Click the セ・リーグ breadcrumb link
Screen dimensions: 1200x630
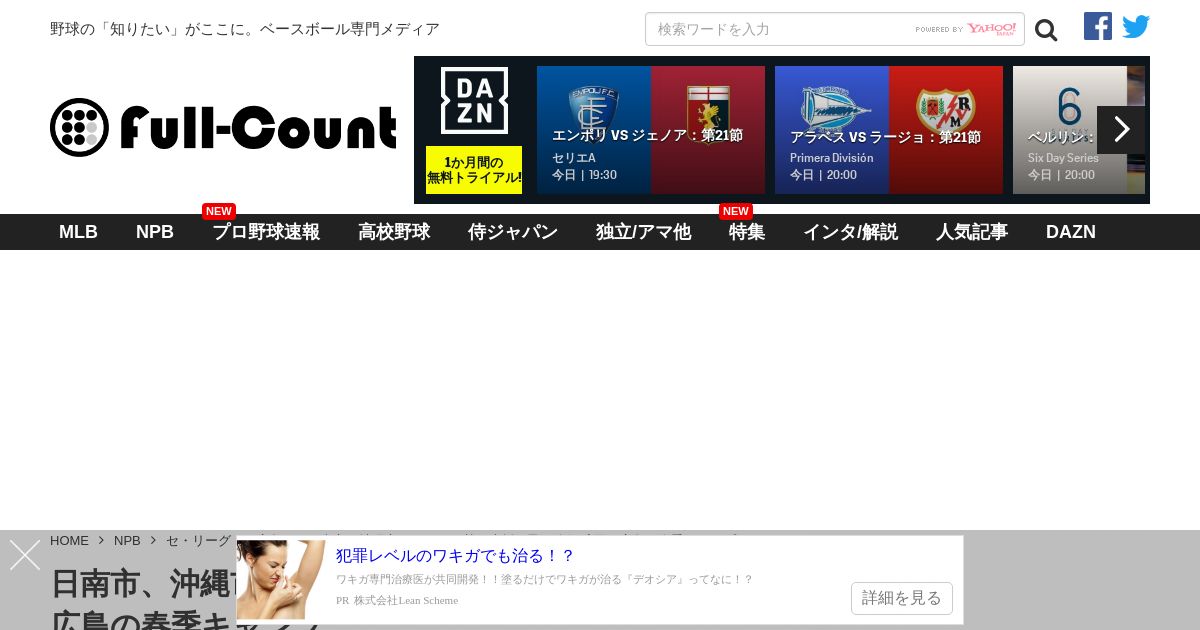tap(198, 540)
